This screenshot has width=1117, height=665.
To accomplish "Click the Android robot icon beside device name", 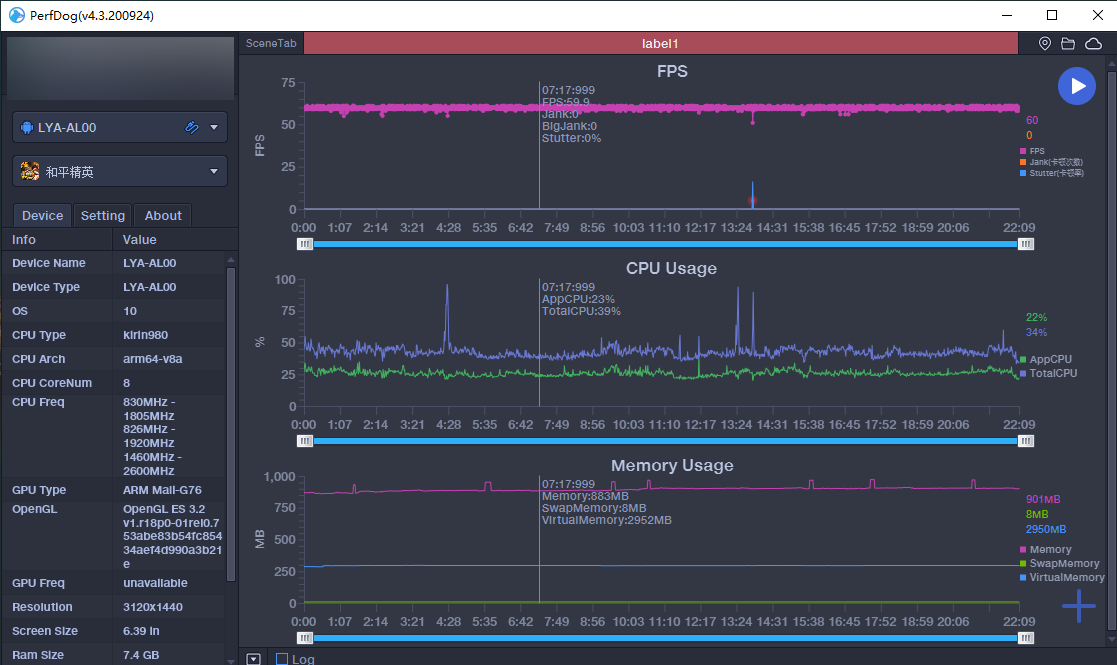I will pyautogui.click(x=27, y=128).
